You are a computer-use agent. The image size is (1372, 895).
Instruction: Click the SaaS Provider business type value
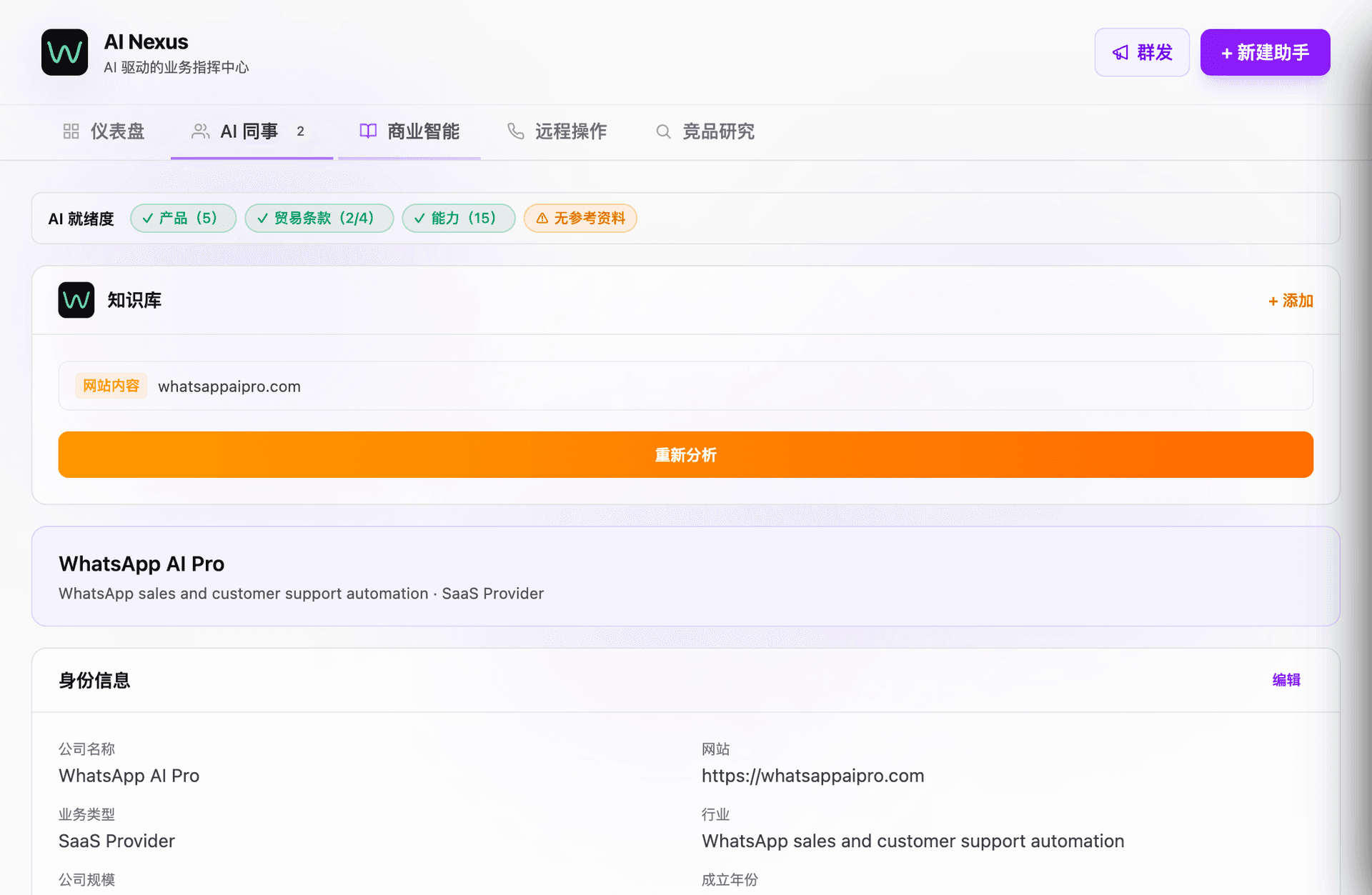(116, 841)
